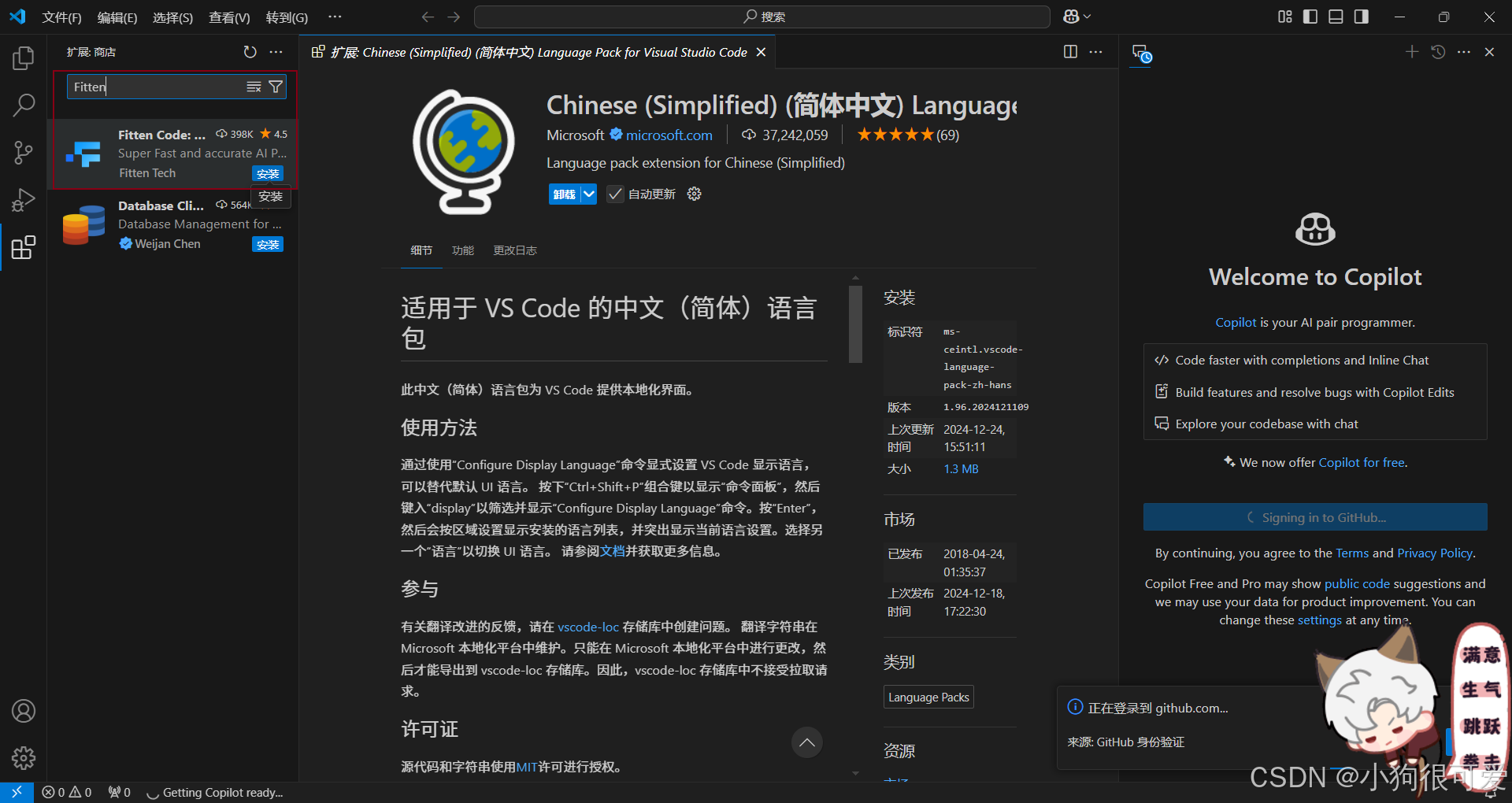The height and width of the screenshot is (803, 1512).
Task: Go forward with the navigation arrow
Action: click(x=454, y=17)
